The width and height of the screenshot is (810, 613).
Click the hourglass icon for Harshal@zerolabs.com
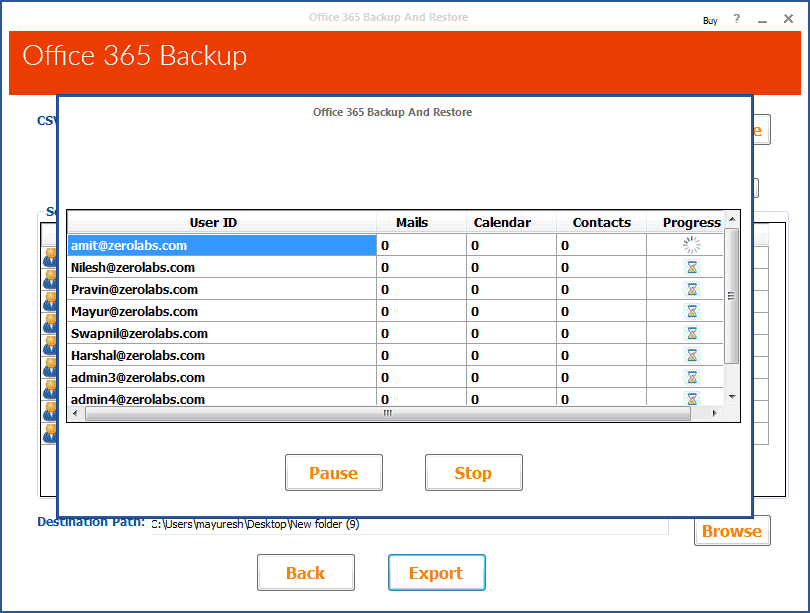[692, 355]
